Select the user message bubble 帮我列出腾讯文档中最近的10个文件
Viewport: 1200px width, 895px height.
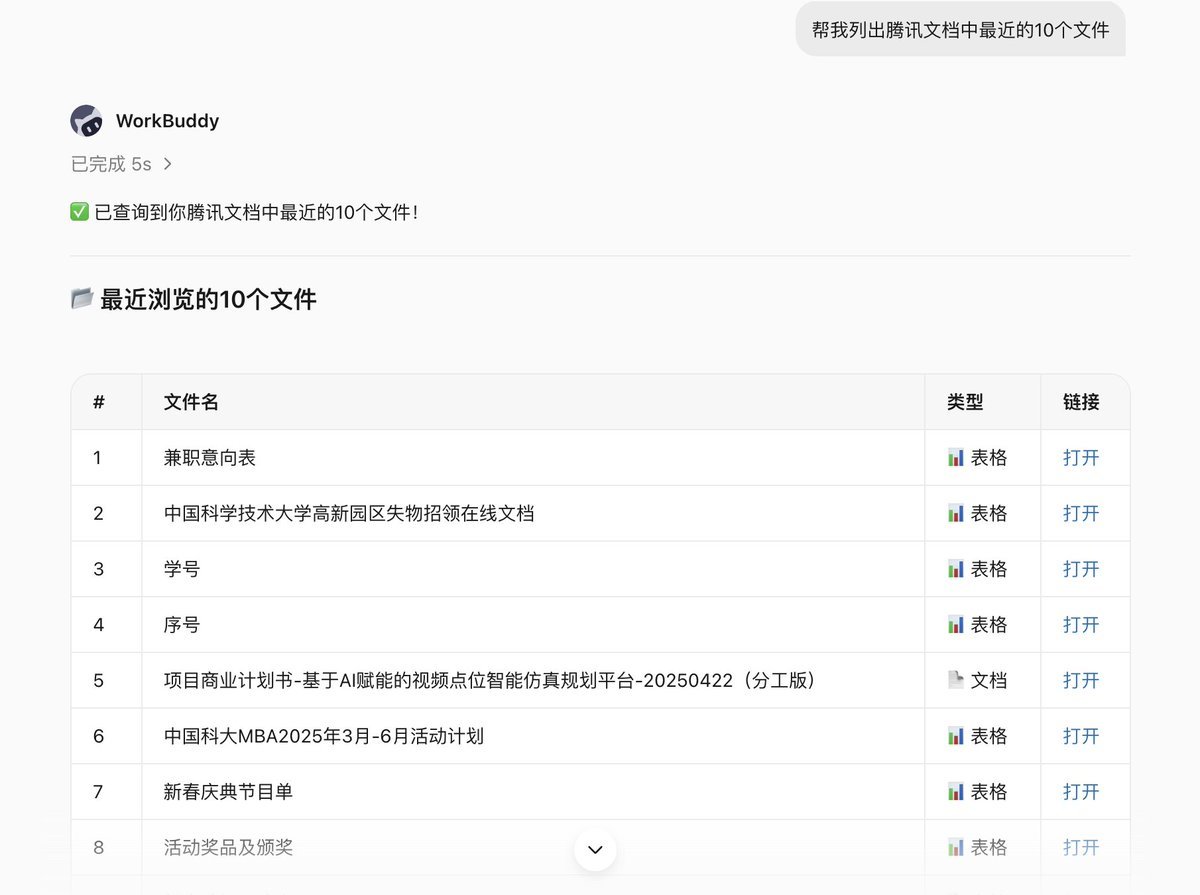click(960, 30)
